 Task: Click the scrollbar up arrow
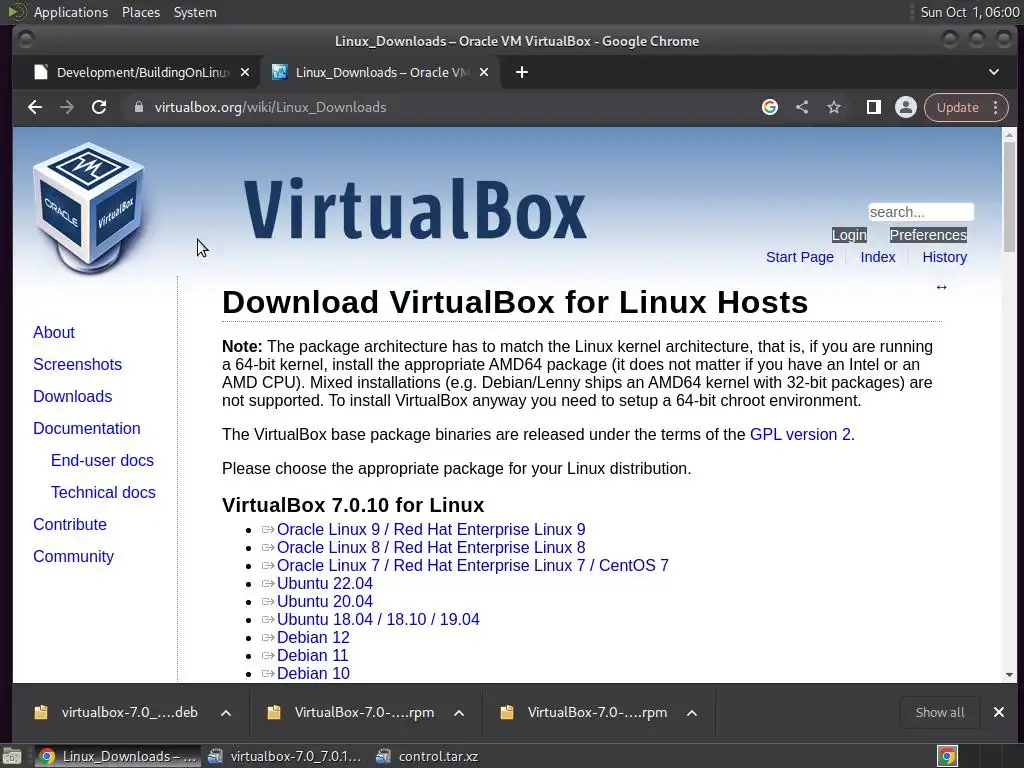tap(1009, 135)
